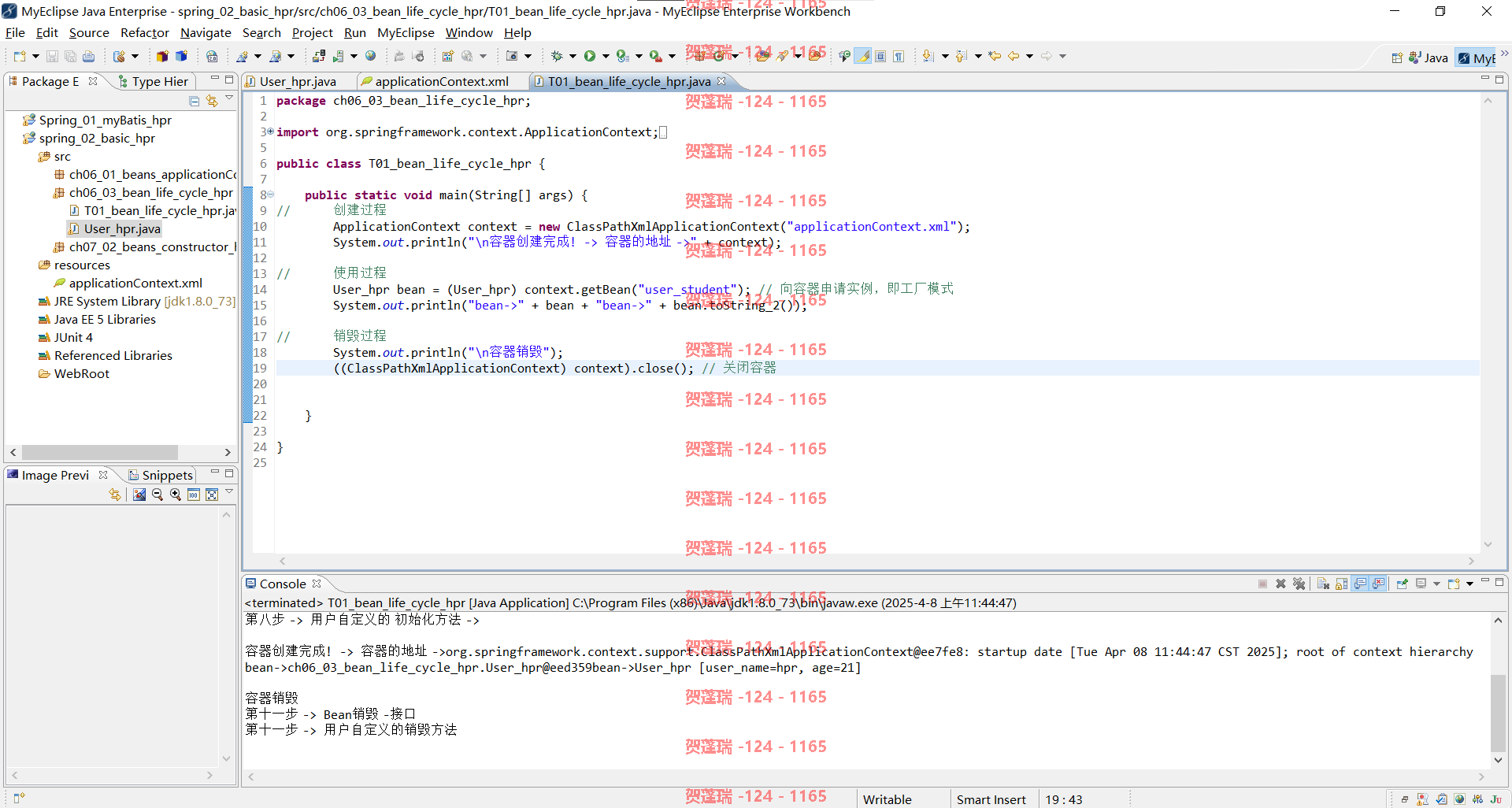The image size is (1512, 808).
Task: Open Back navigation history dropdown arrow
Action: tap(1029, 56)
